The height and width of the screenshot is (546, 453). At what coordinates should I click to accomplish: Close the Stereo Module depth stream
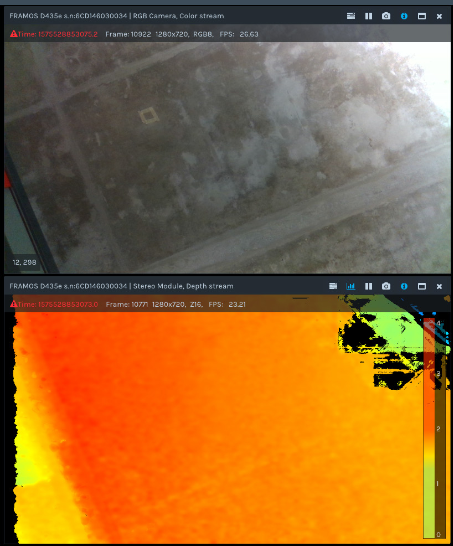[x=439, y=286]
